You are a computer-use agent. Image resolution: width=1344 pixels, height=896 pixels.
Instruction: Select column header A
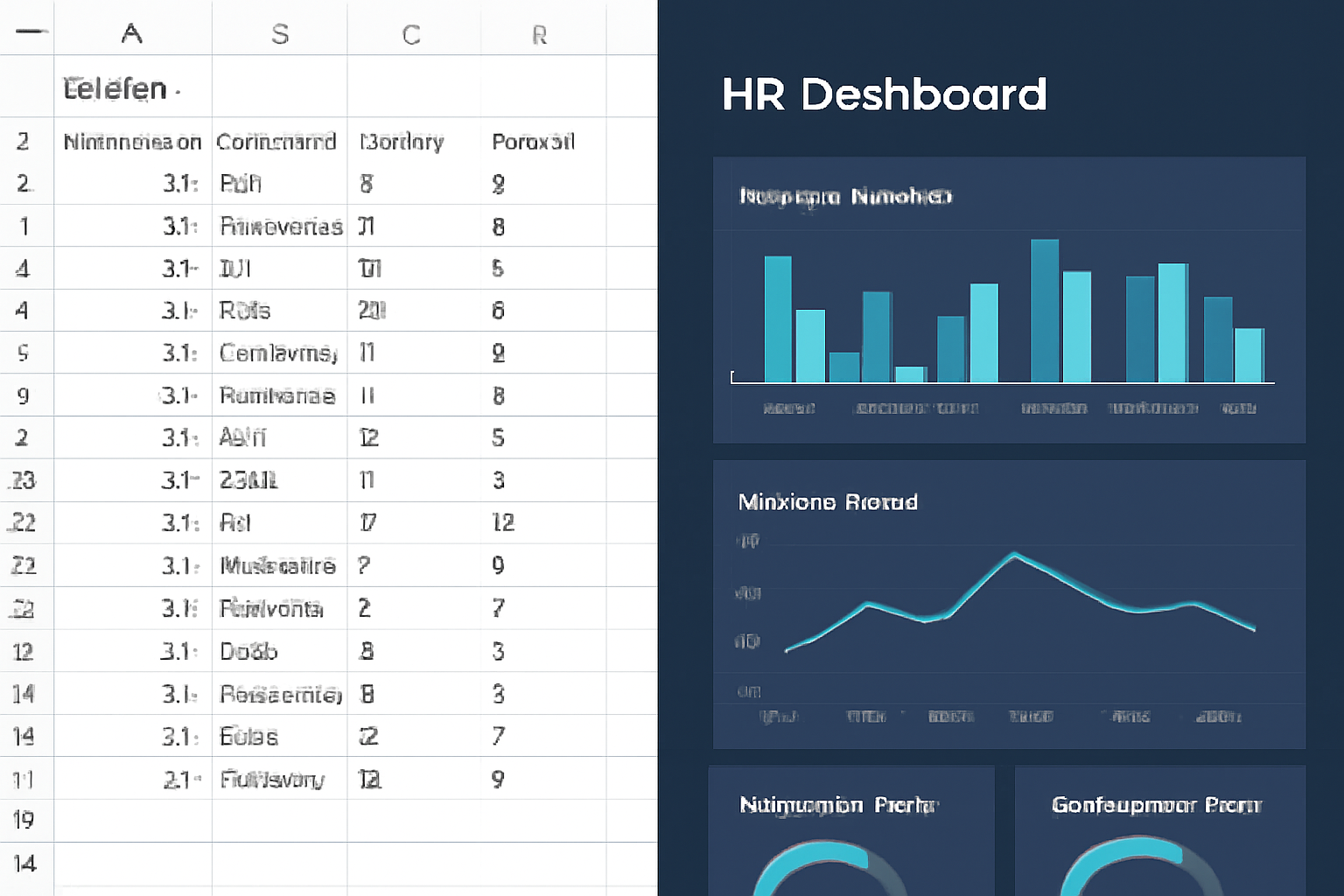point(132,33)
